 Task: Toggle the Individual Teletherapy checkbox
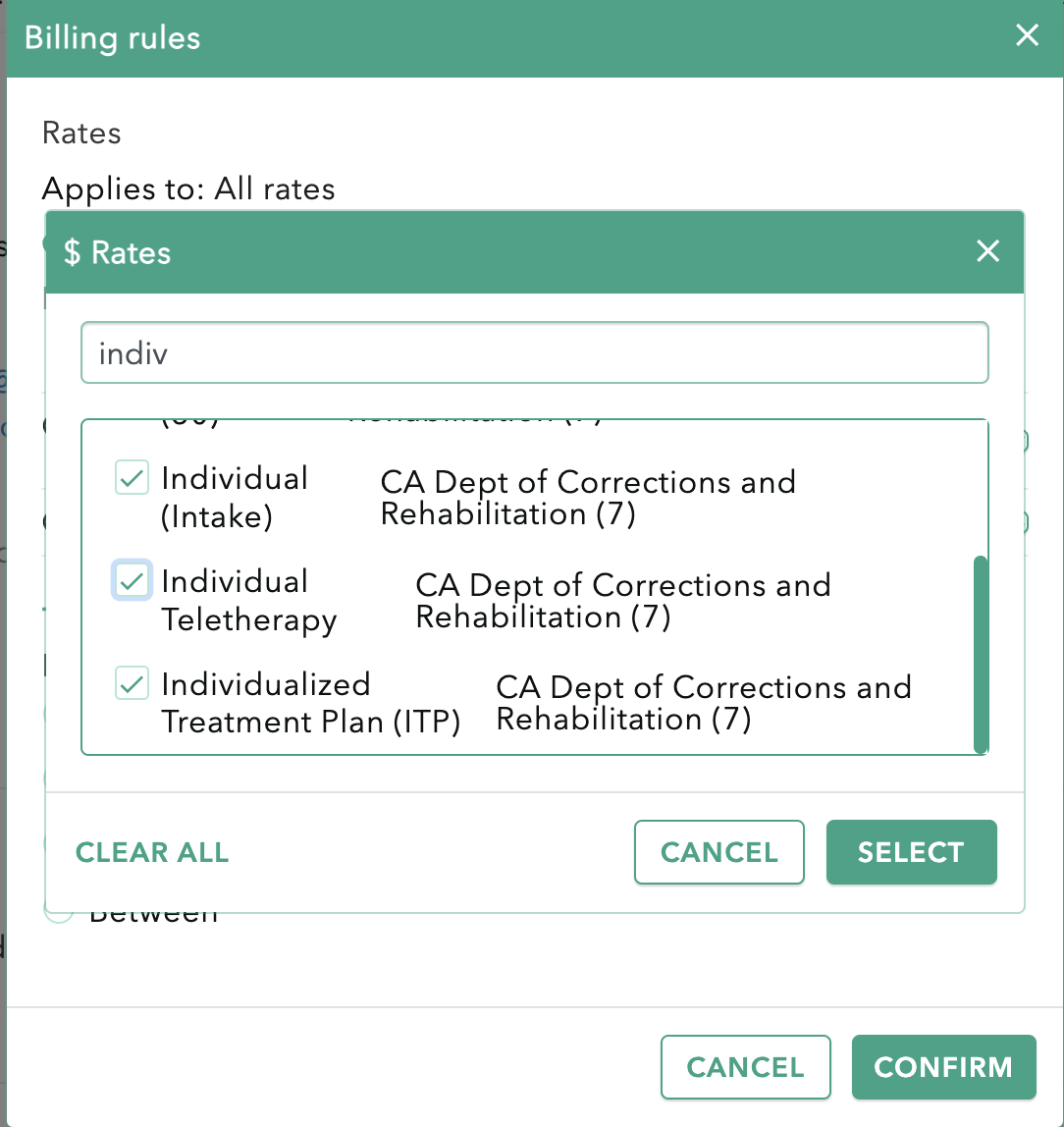click(132, 580)
